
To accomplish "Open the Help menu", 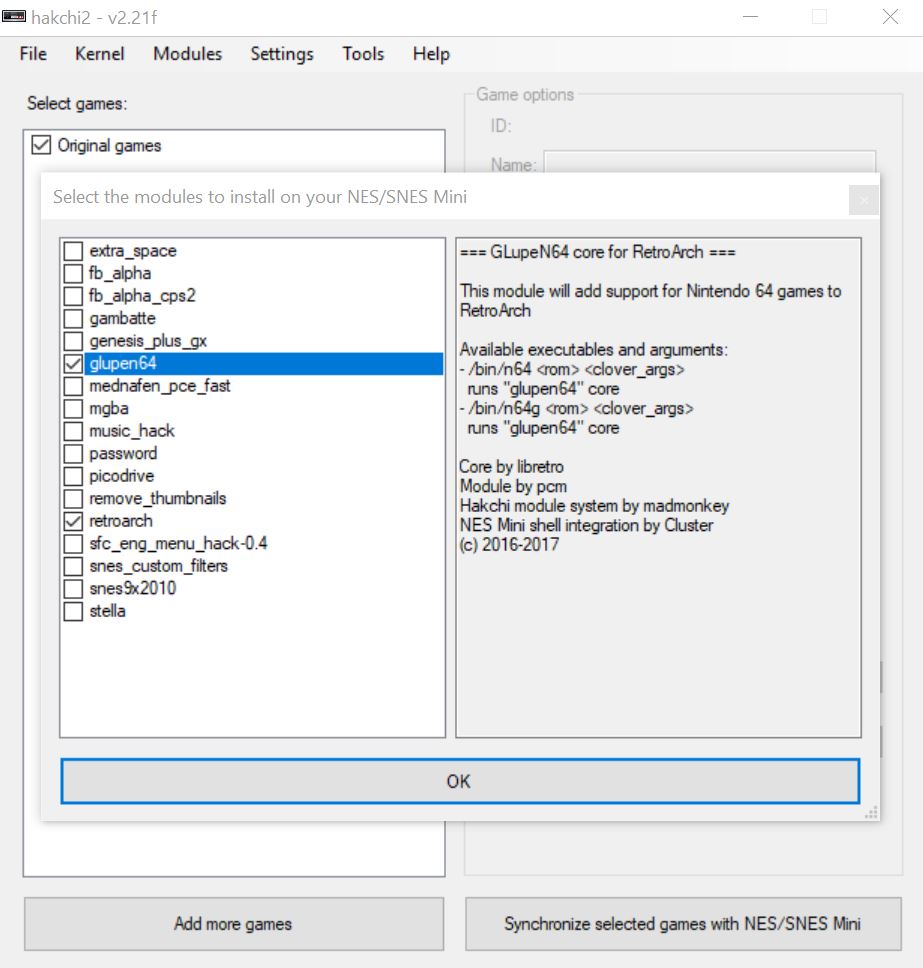I will (431, 54).
